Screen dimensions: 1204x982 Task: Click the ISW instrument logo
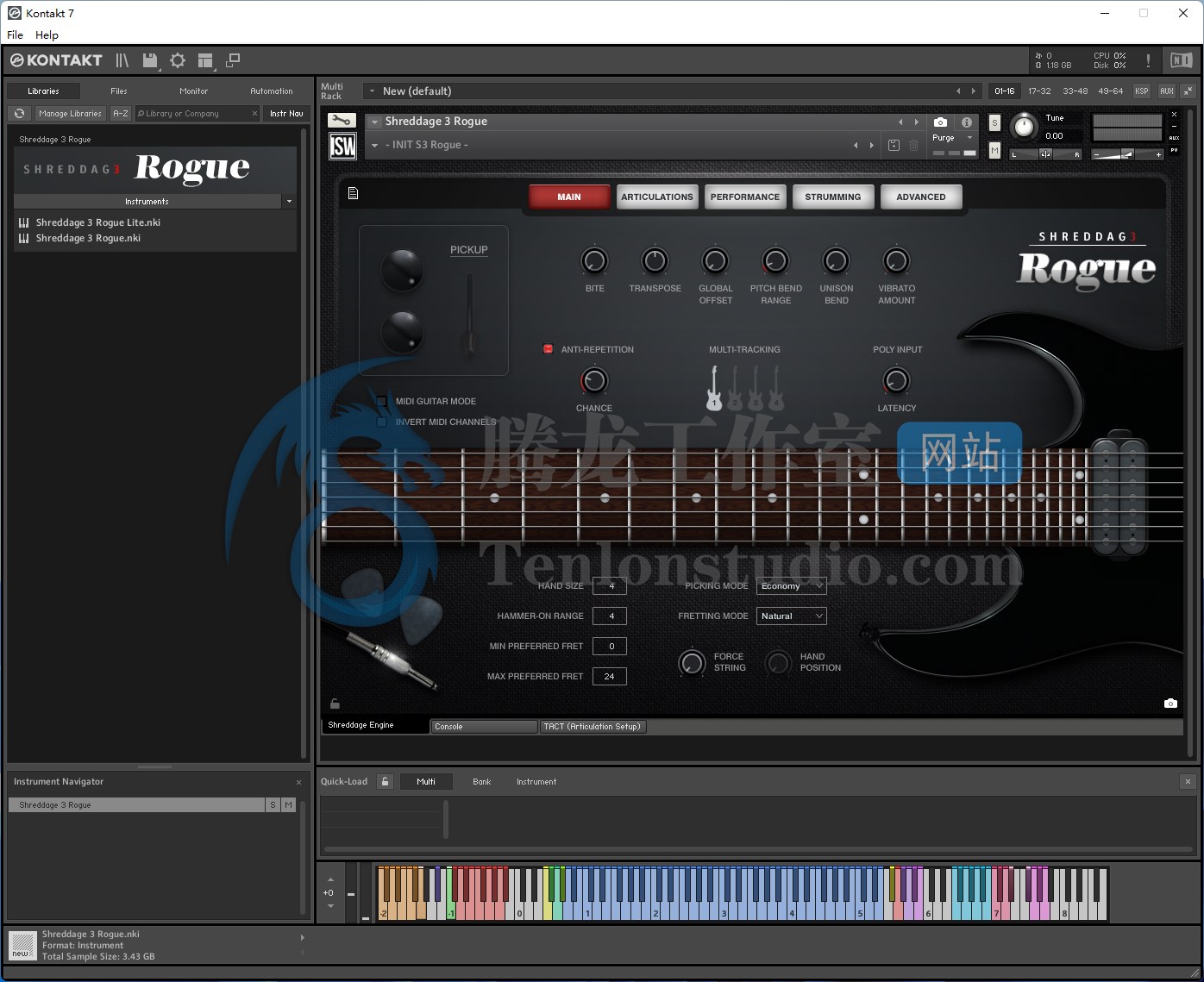(342, 147)
